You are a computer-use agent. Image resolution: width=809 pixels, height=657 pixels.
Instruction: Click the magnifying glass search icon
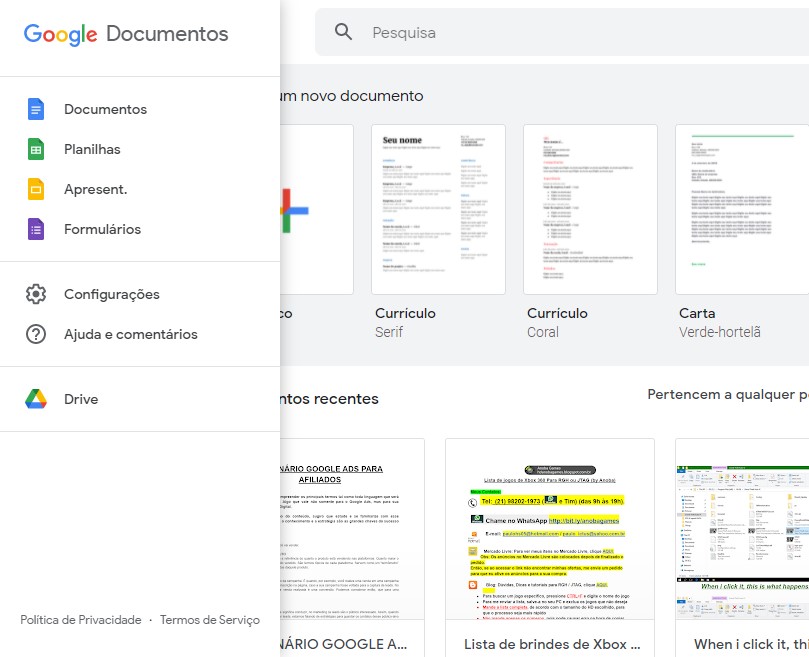pos(343,32)
